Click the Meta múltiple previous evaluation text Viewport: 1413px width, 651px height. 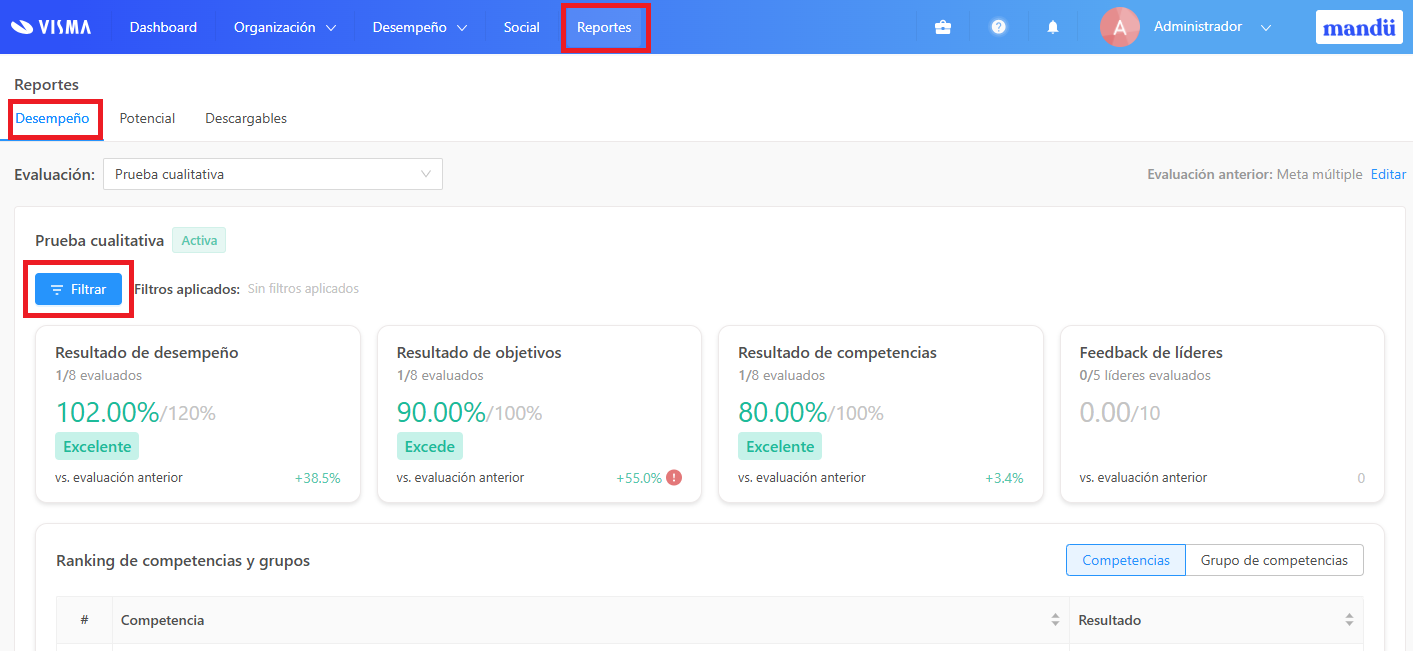tap(1319, 174)
